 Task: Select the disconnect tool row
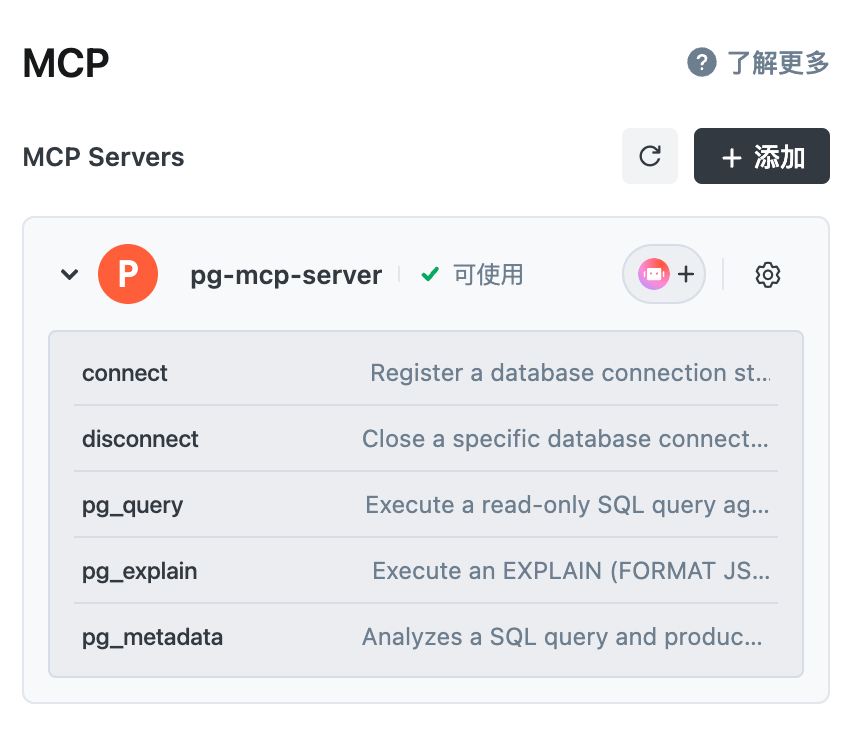coord(140,439)
